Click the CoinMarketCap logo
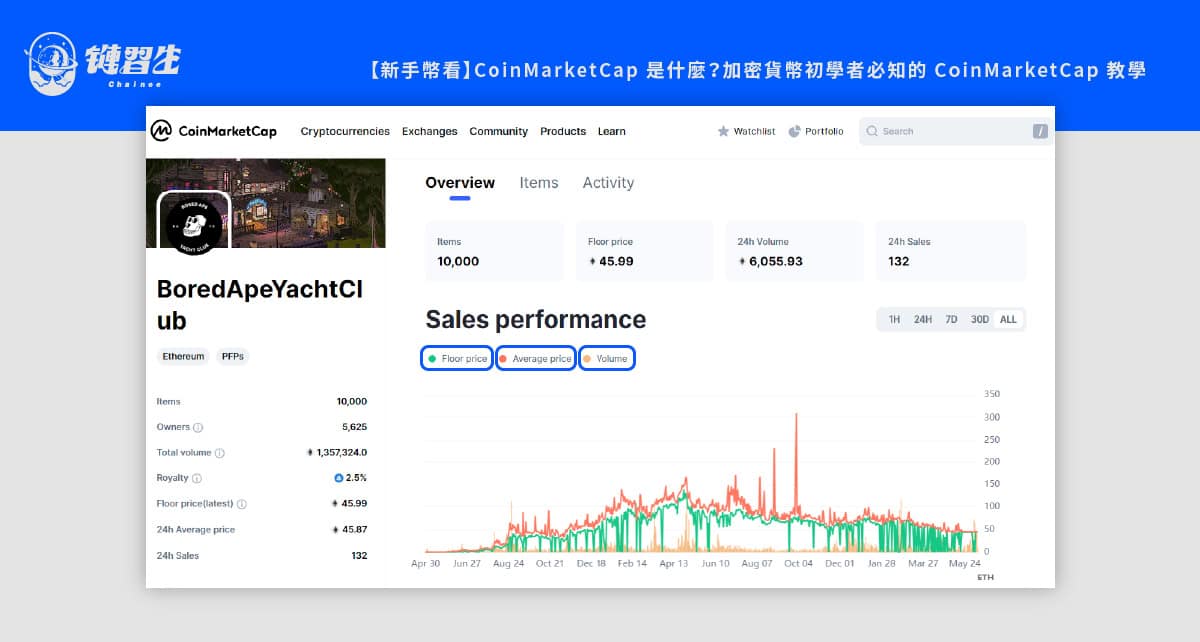 point(213,131)
